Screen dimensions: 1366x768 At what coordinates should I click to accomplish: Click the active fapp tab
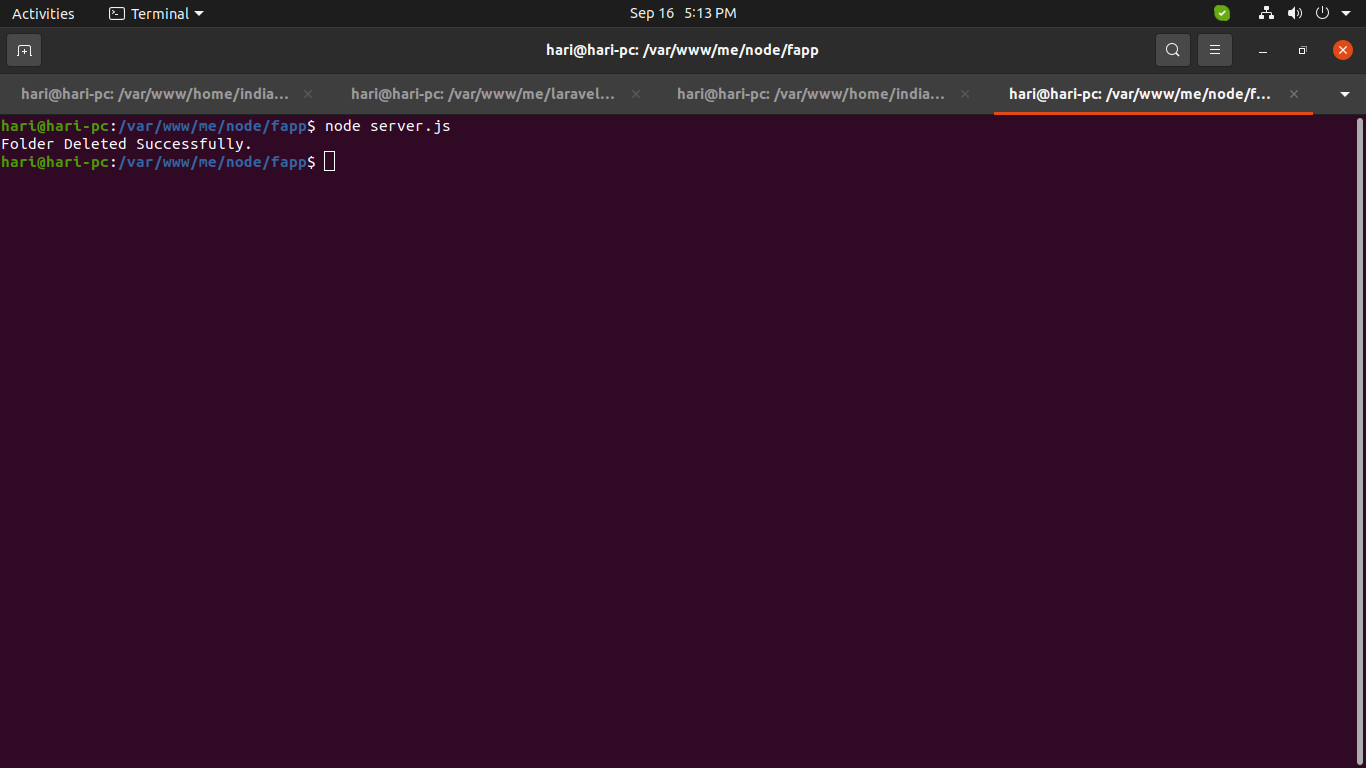(x=1140, y=93)
